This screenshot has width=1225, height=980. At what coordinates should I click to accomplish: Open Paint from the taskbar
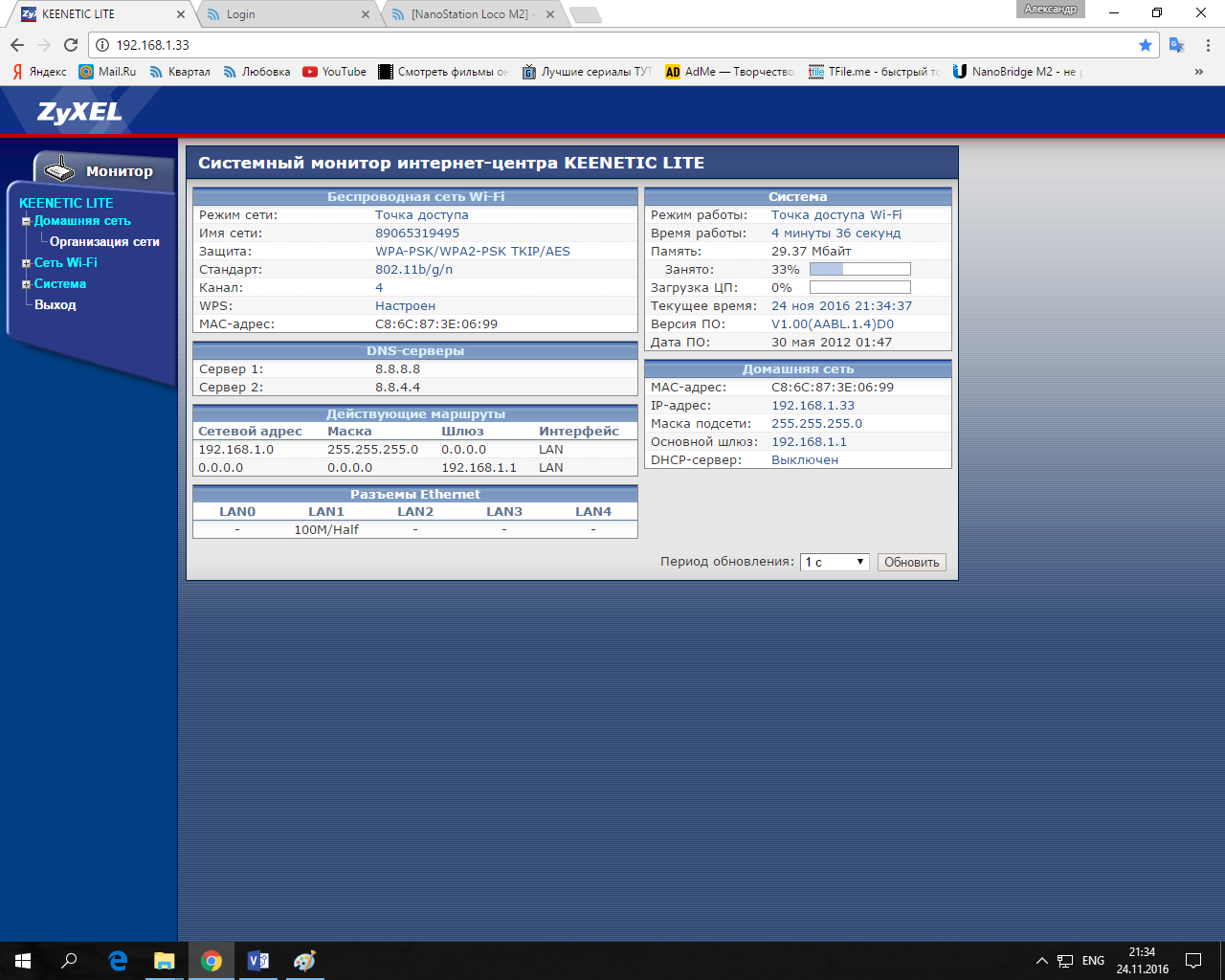tap(304, 961)
